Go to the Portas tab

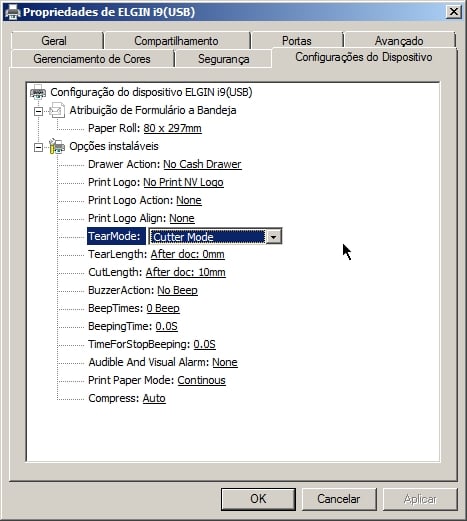297,41
